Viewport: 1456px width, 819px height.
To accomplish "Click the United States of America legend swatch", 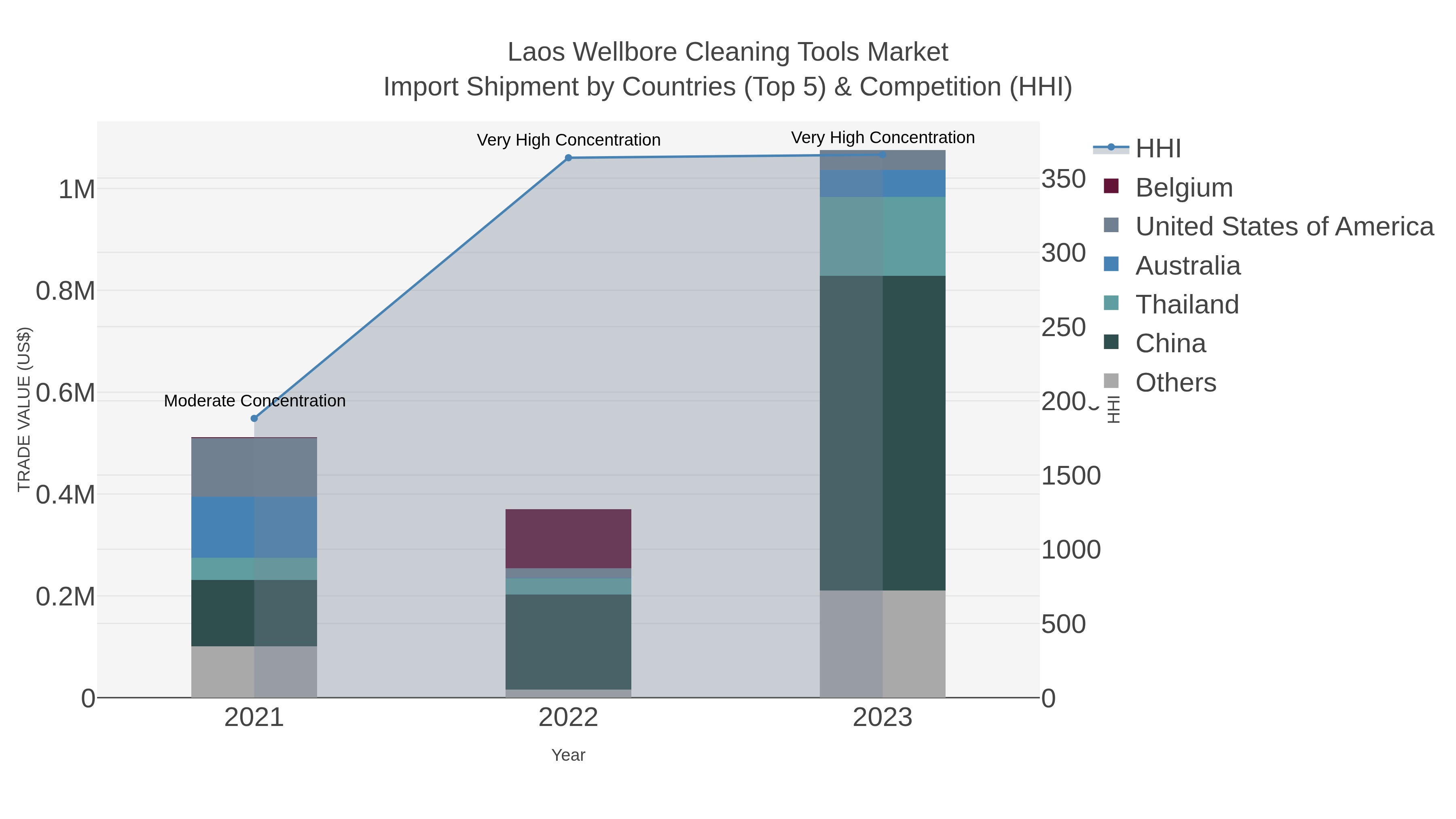I will click(1111, 225).
